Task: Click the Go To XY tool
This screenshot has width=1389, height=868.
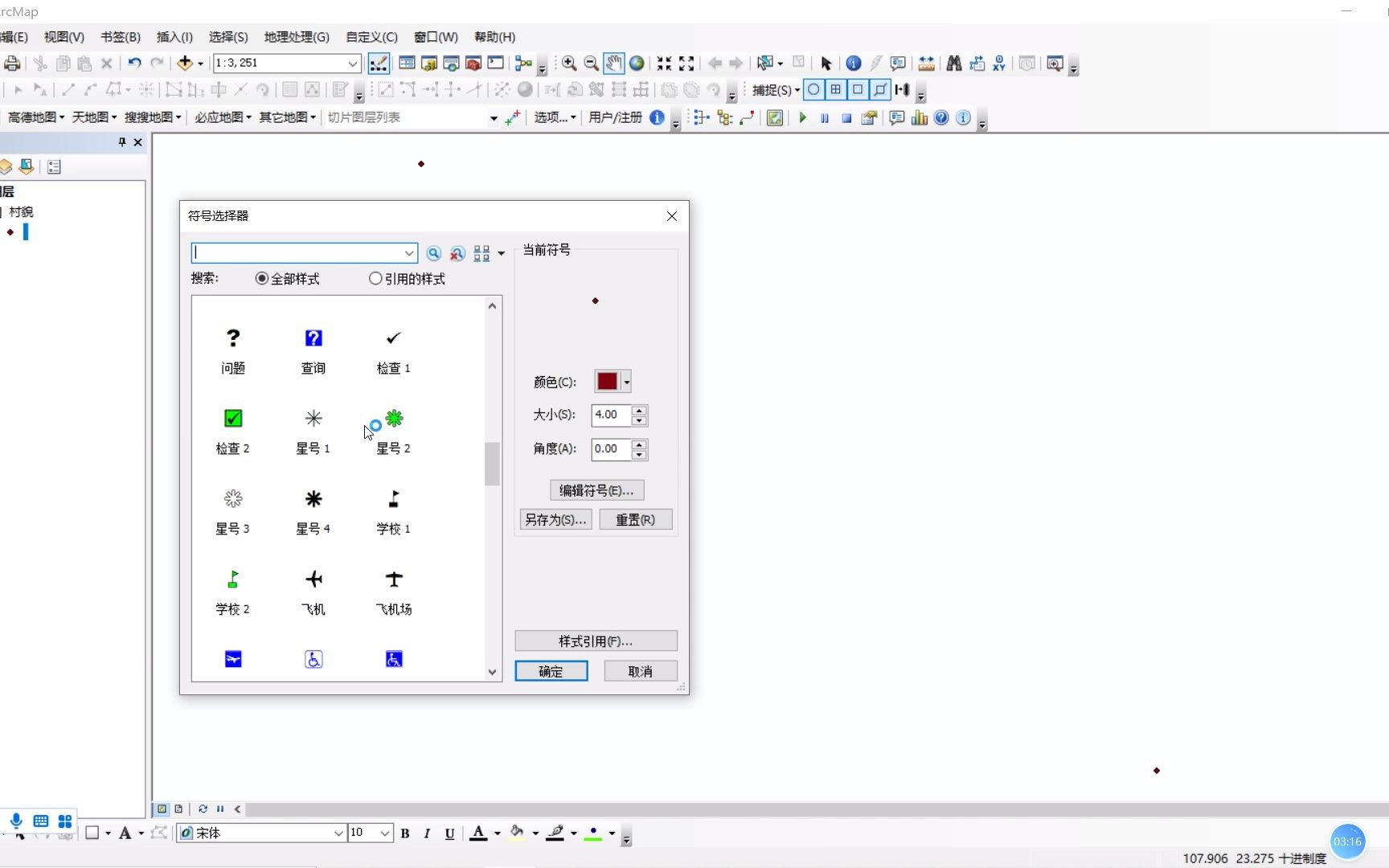Action: coord(999,63)
